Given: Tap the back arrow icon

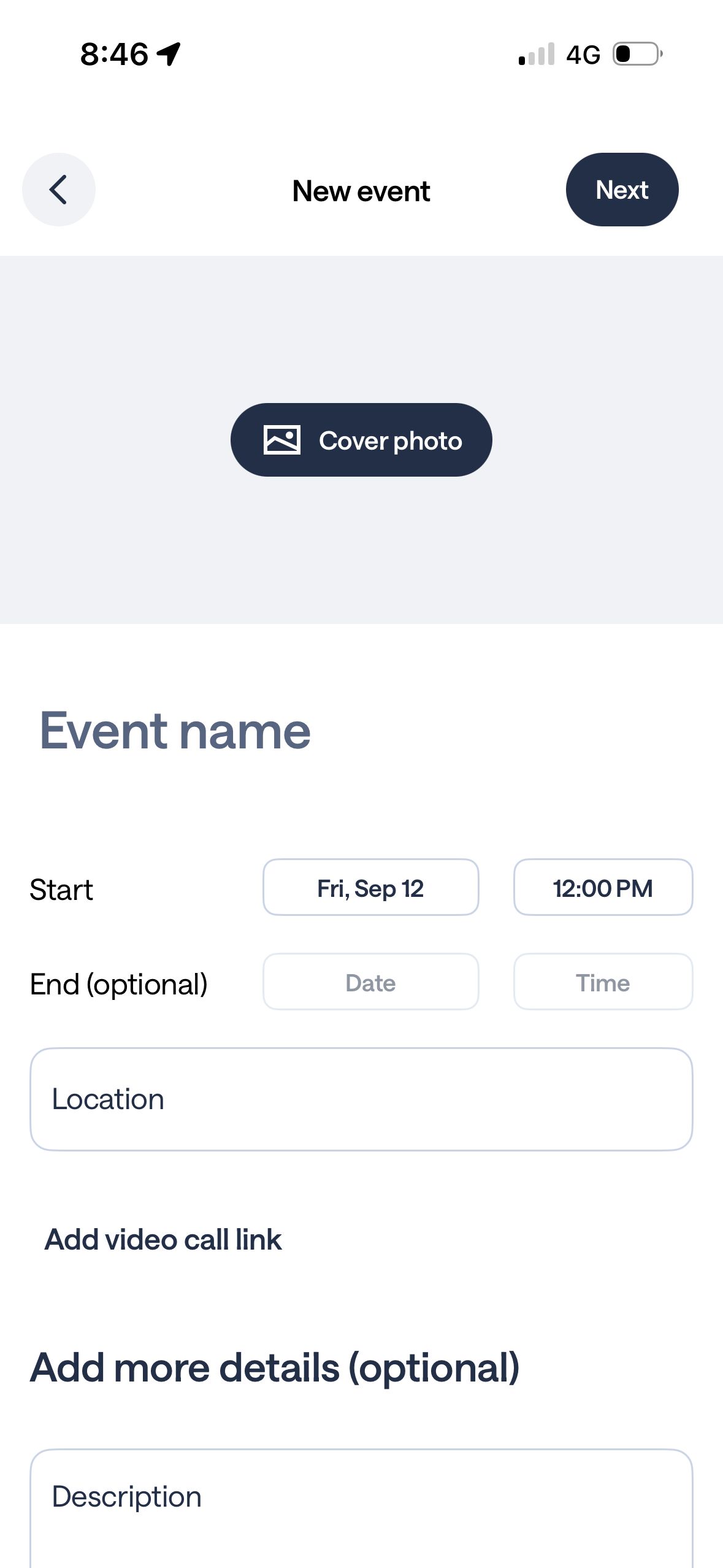Looking at the screenshot, I should (x=58, y=190).
